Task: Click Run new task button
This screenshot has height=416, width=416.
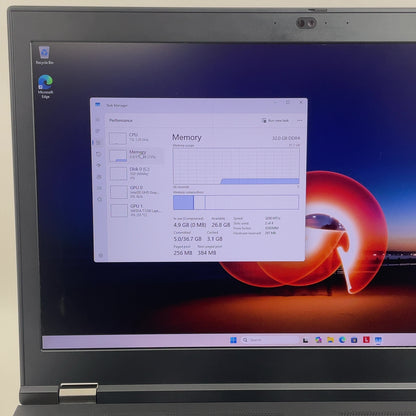Action: tap(275, 120)
